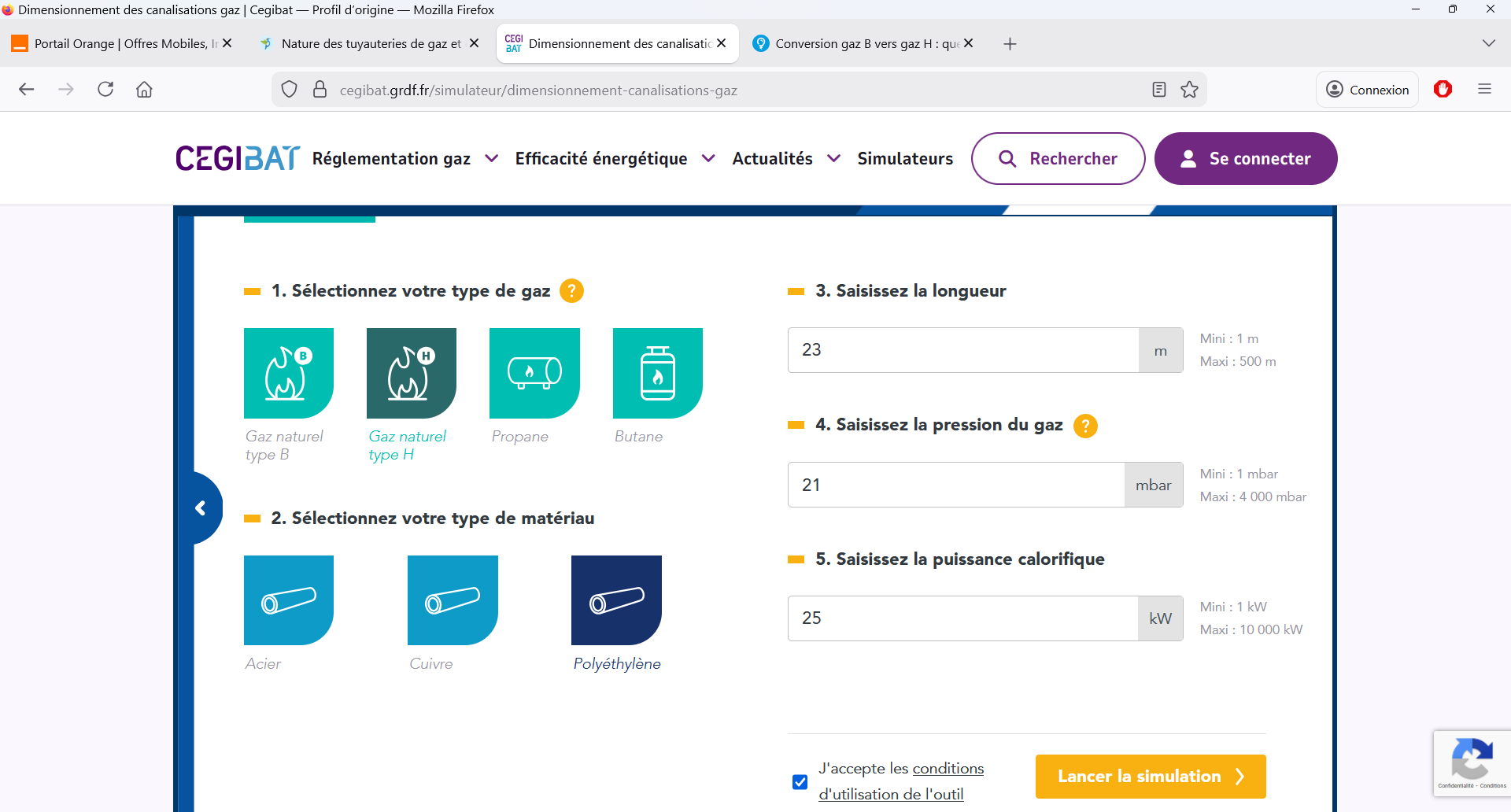This screenshot has height=812, width=1511.
Task: Choose the Butane gas bottle icon
Action: [657, 373]
